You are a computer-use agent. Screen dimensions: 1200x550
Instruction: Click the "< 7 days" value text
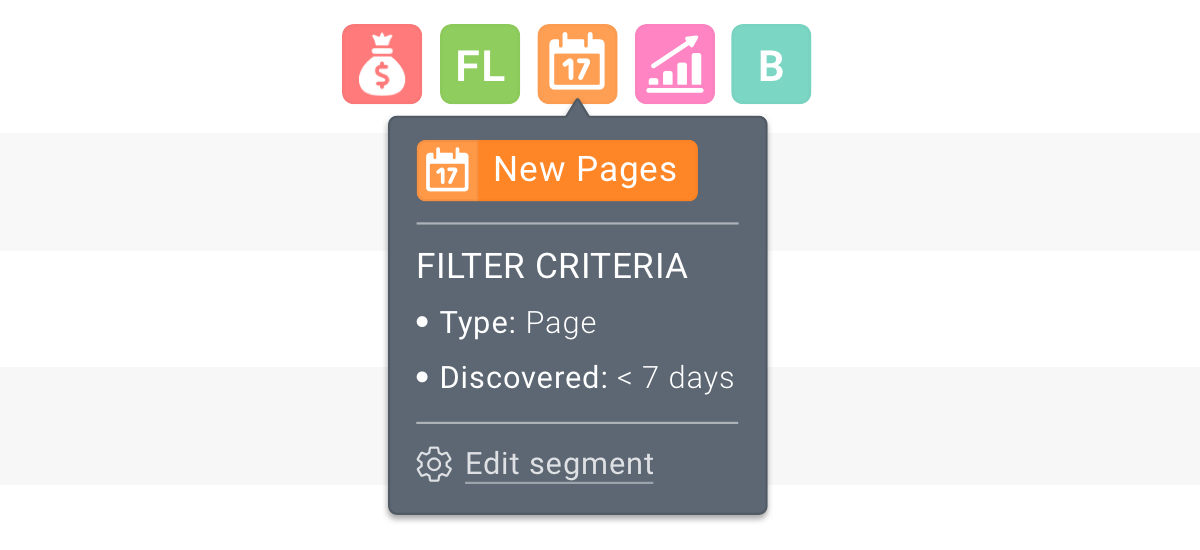(x=676, y=378)
